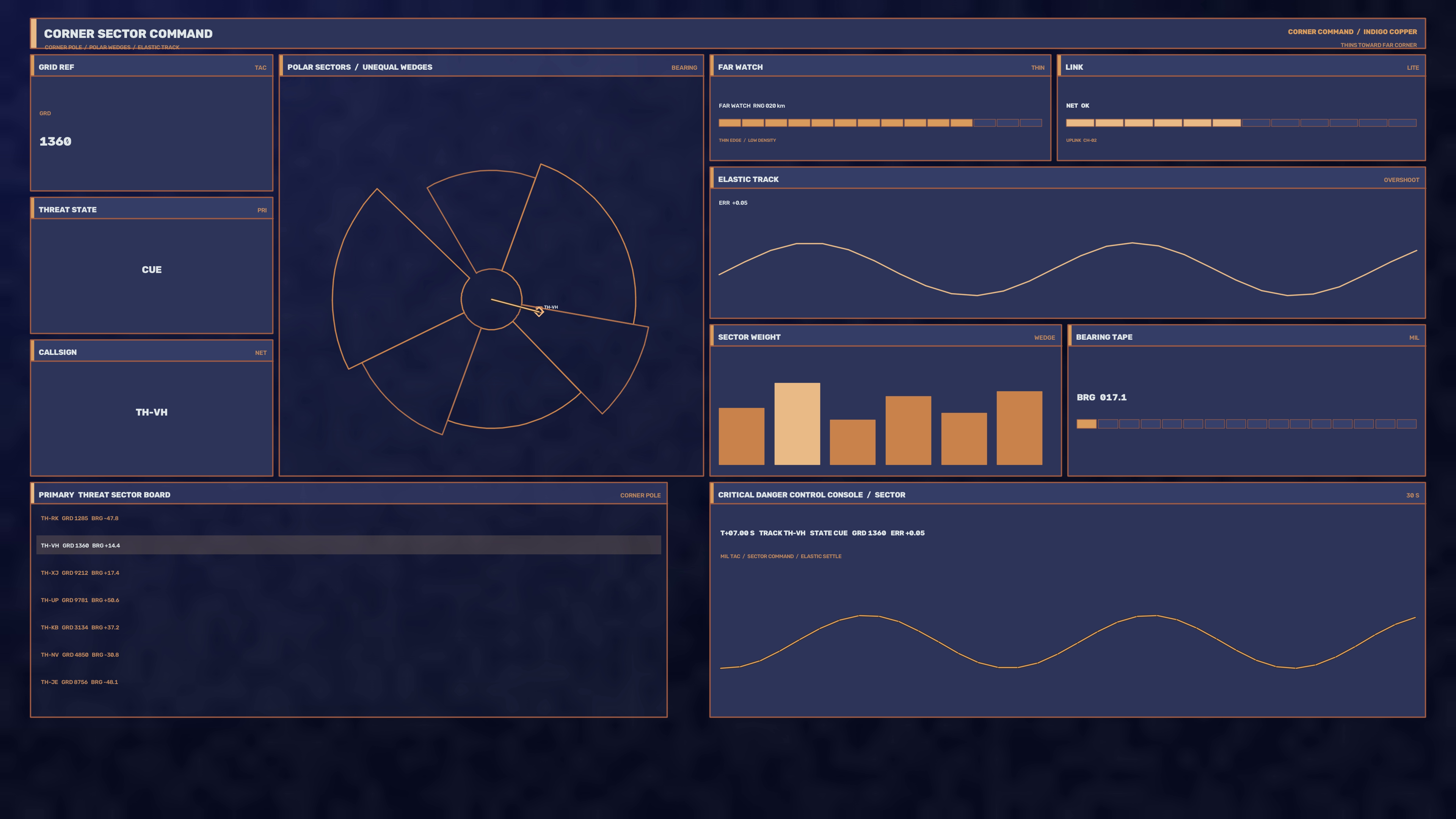Click the BEARING tag in Polar Sectors header
The width and height of the screenshot is (1456, 819).
[684, 68]
